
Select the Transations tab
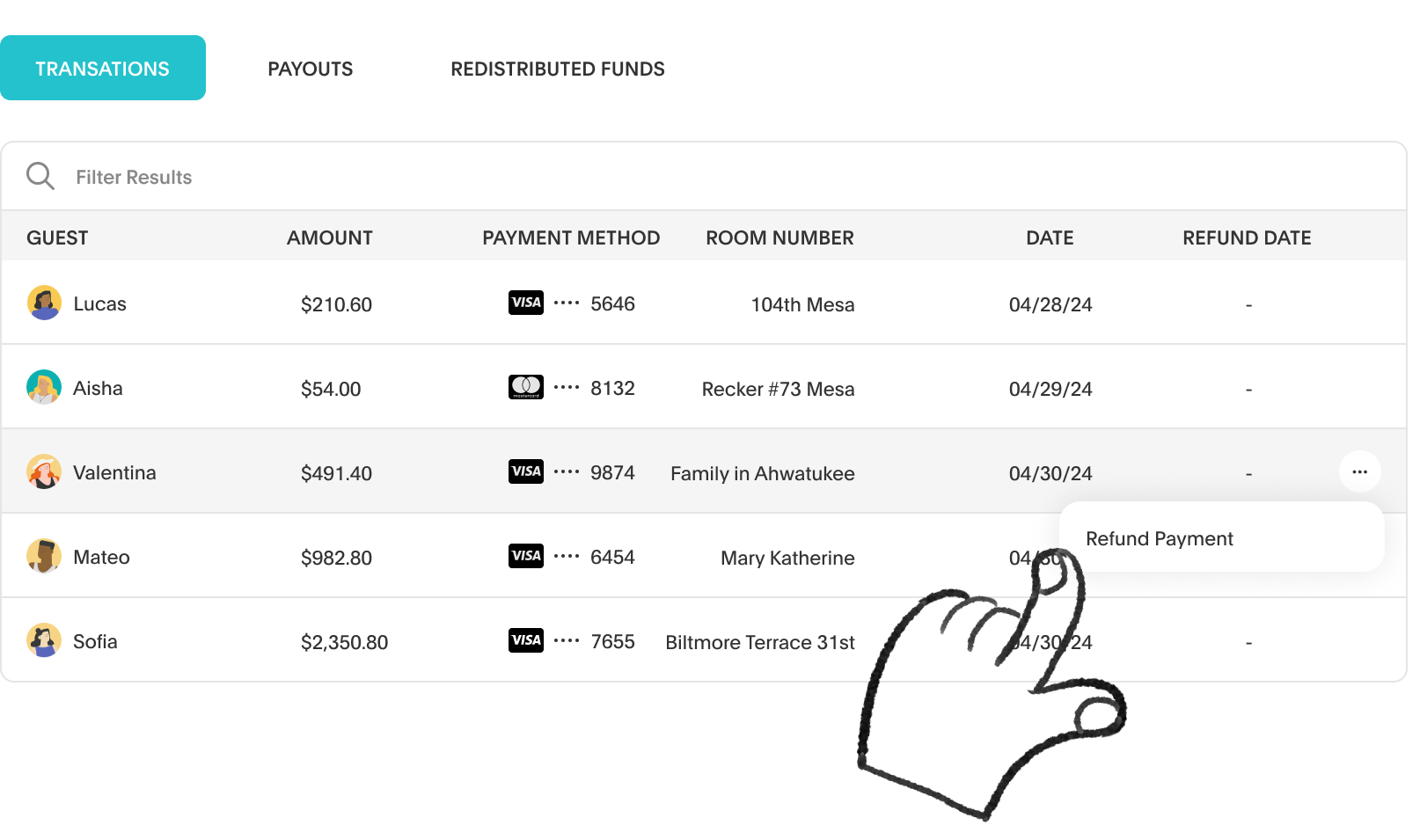(x=102, y=69)
